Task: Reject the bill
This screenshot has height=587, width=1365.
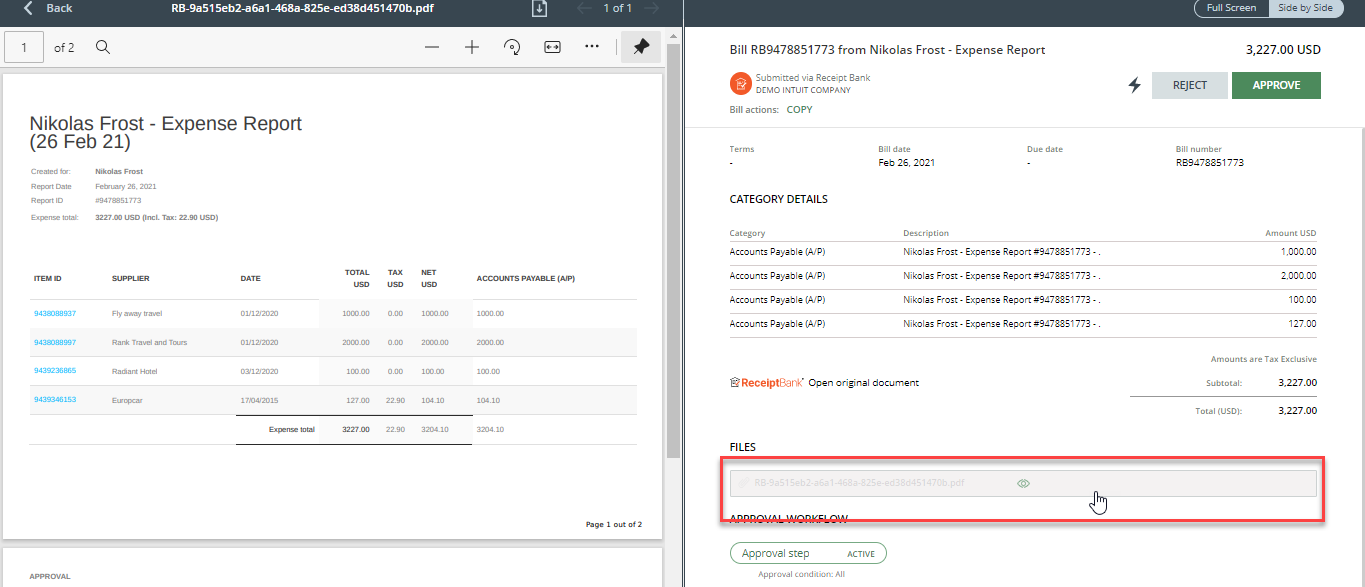Action: [1190, 86]
